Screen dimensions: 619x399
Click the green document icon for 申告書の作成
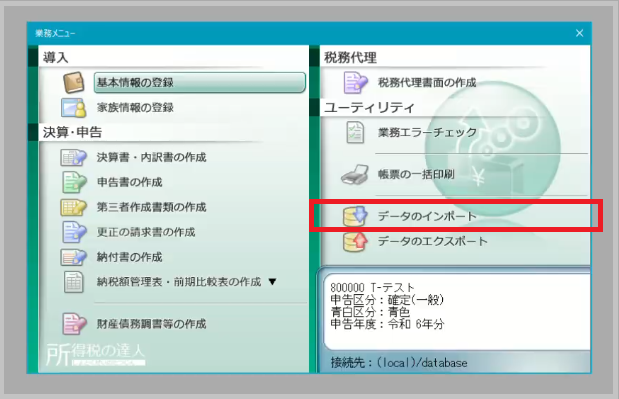[74, 182]
